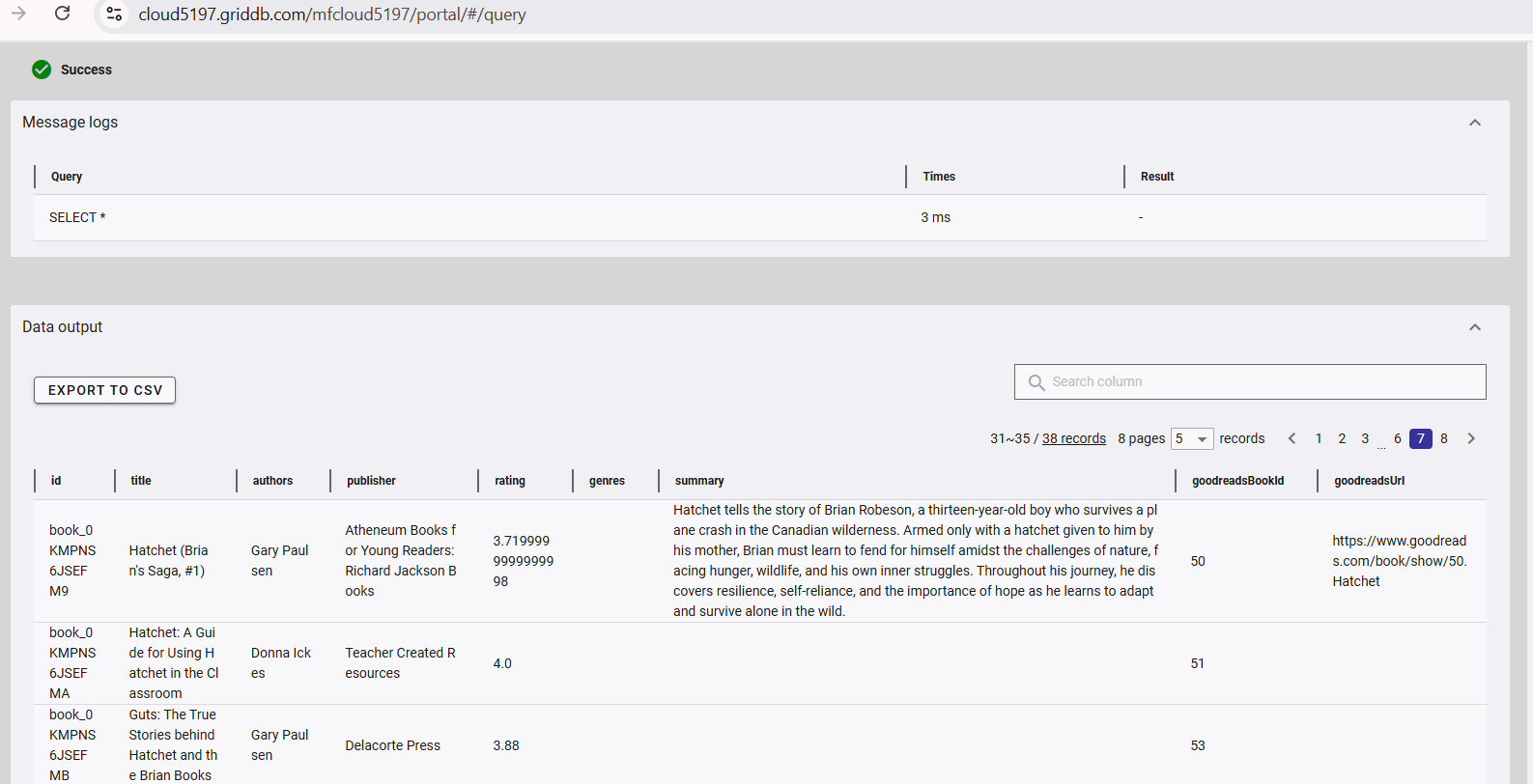Jump to page 1 of results

point(1319,438)
